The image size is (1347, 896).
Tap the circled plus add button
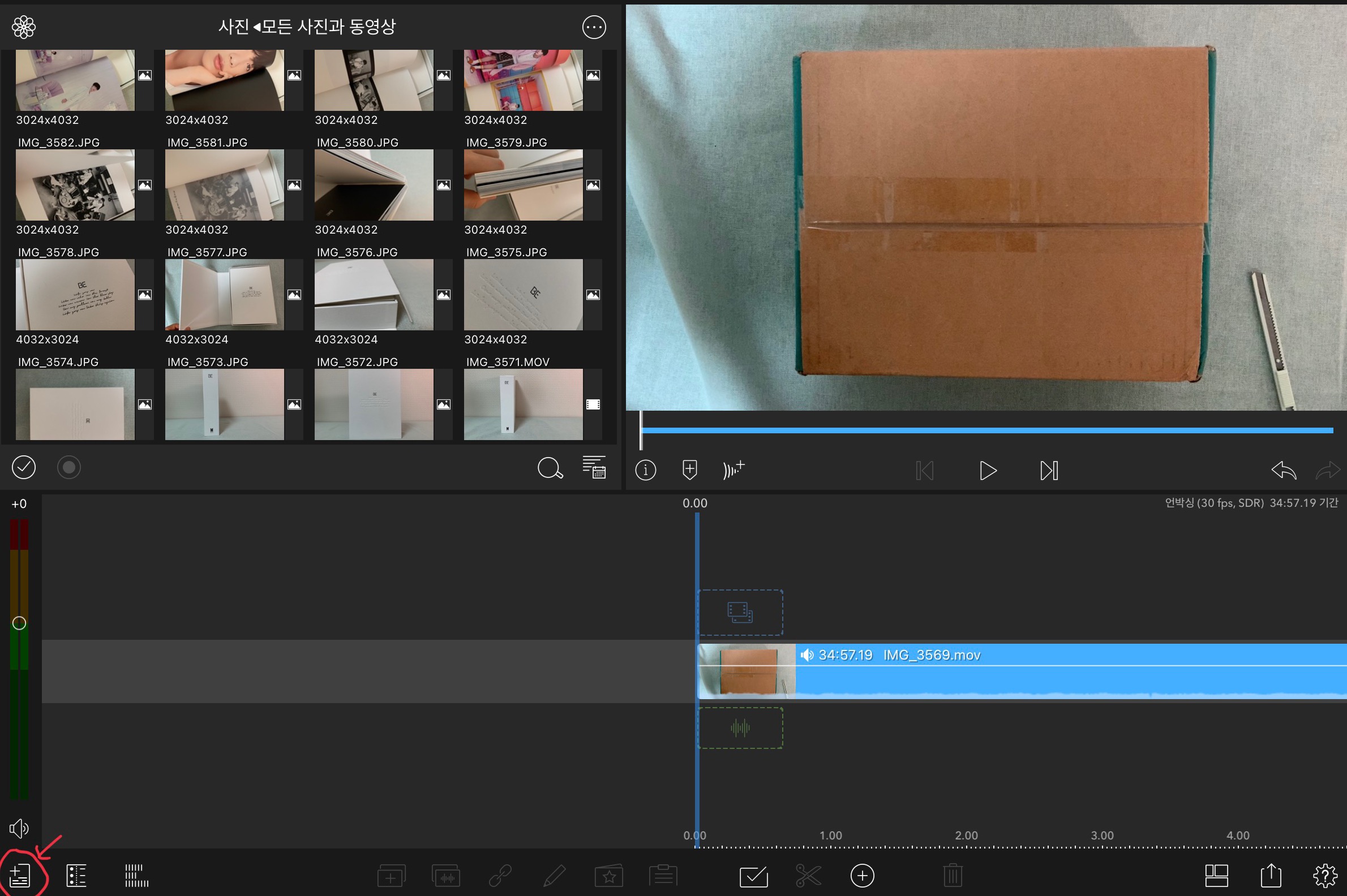tap(862, 876)
